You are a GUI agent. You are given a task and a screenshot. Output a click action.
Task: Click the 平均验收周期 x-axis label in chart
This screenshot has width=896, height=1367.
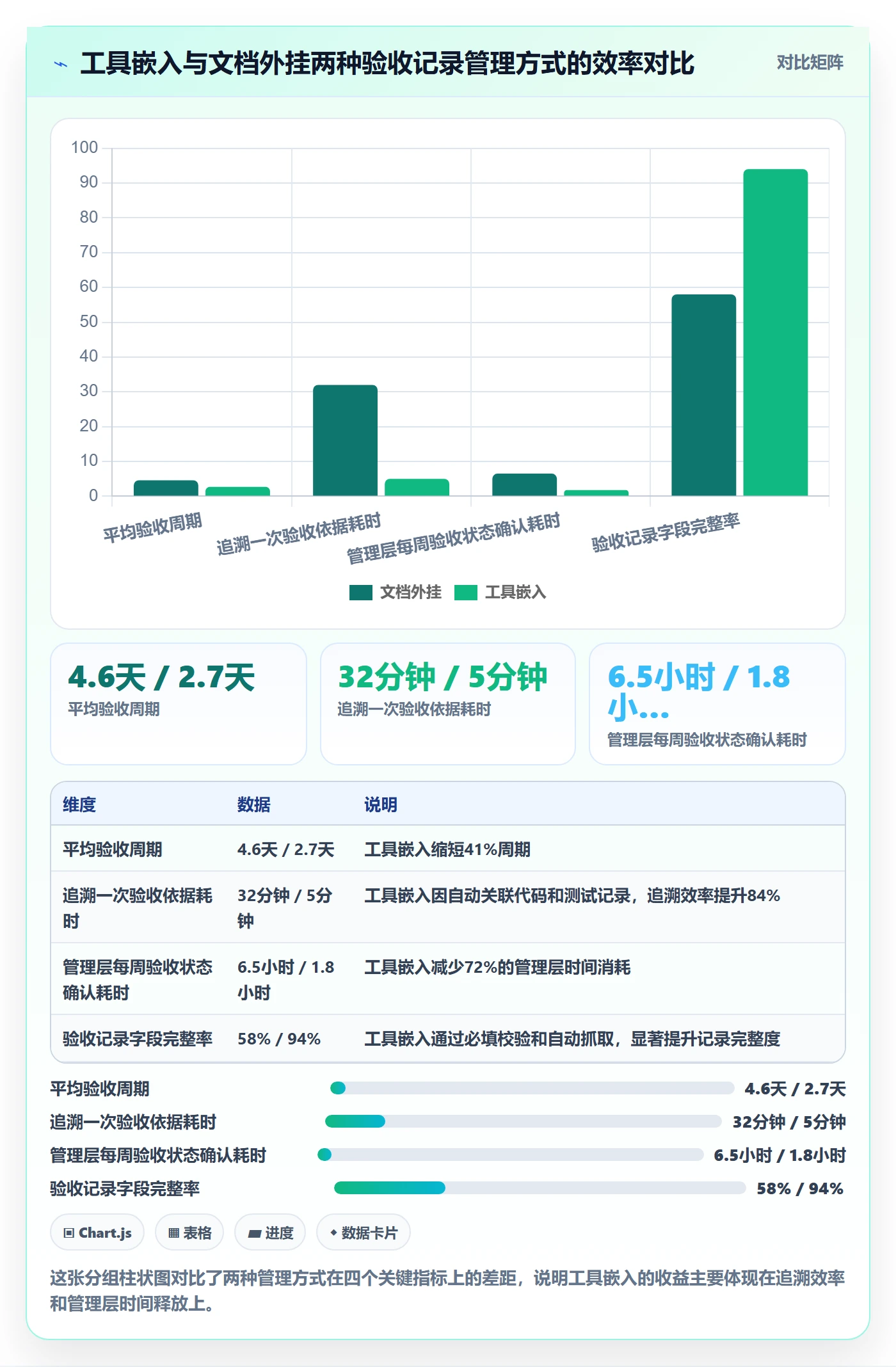(x=153, y=528)
